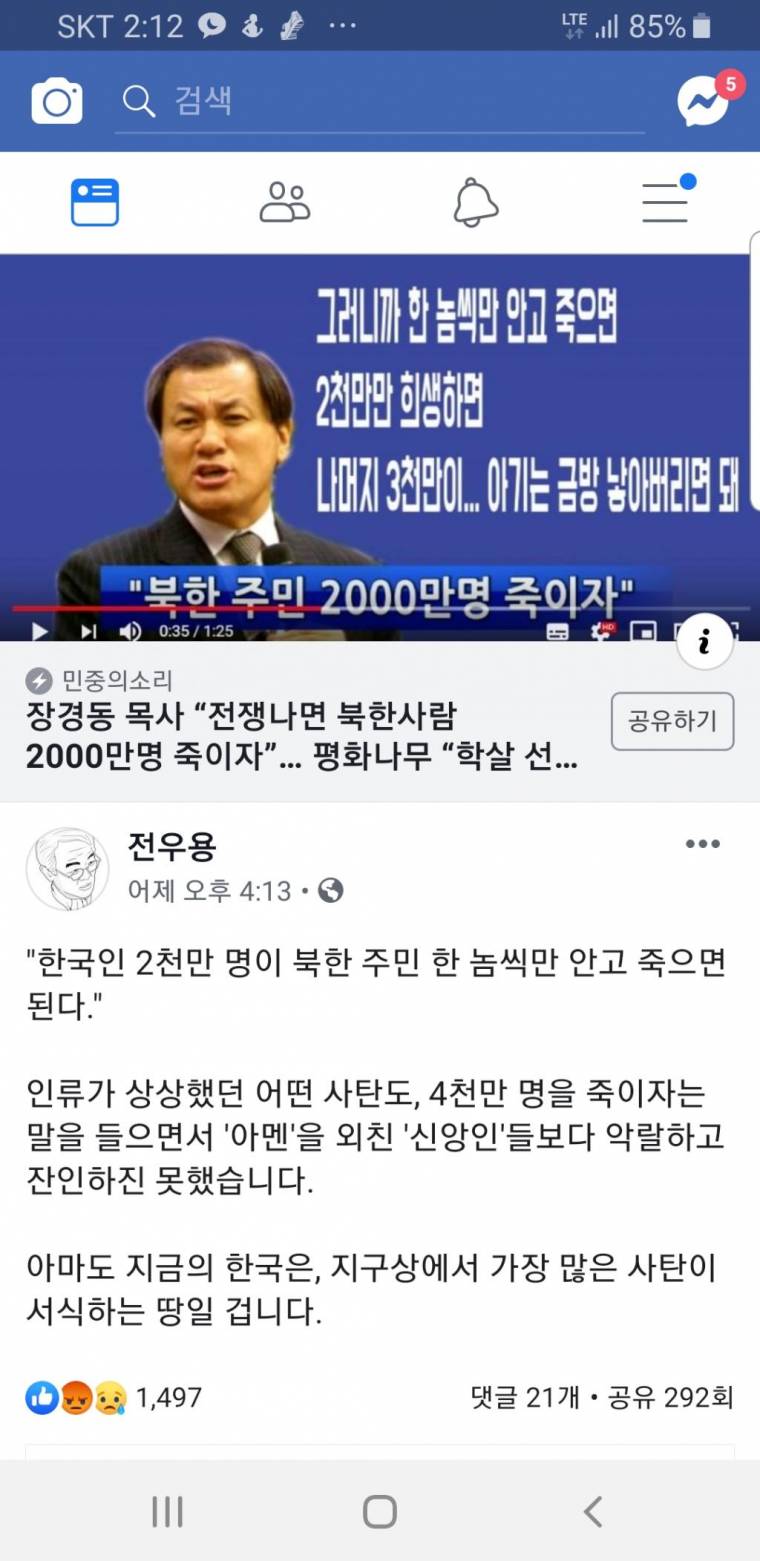
Task: Seek on the red video progress bar
Action: (380, 607)
